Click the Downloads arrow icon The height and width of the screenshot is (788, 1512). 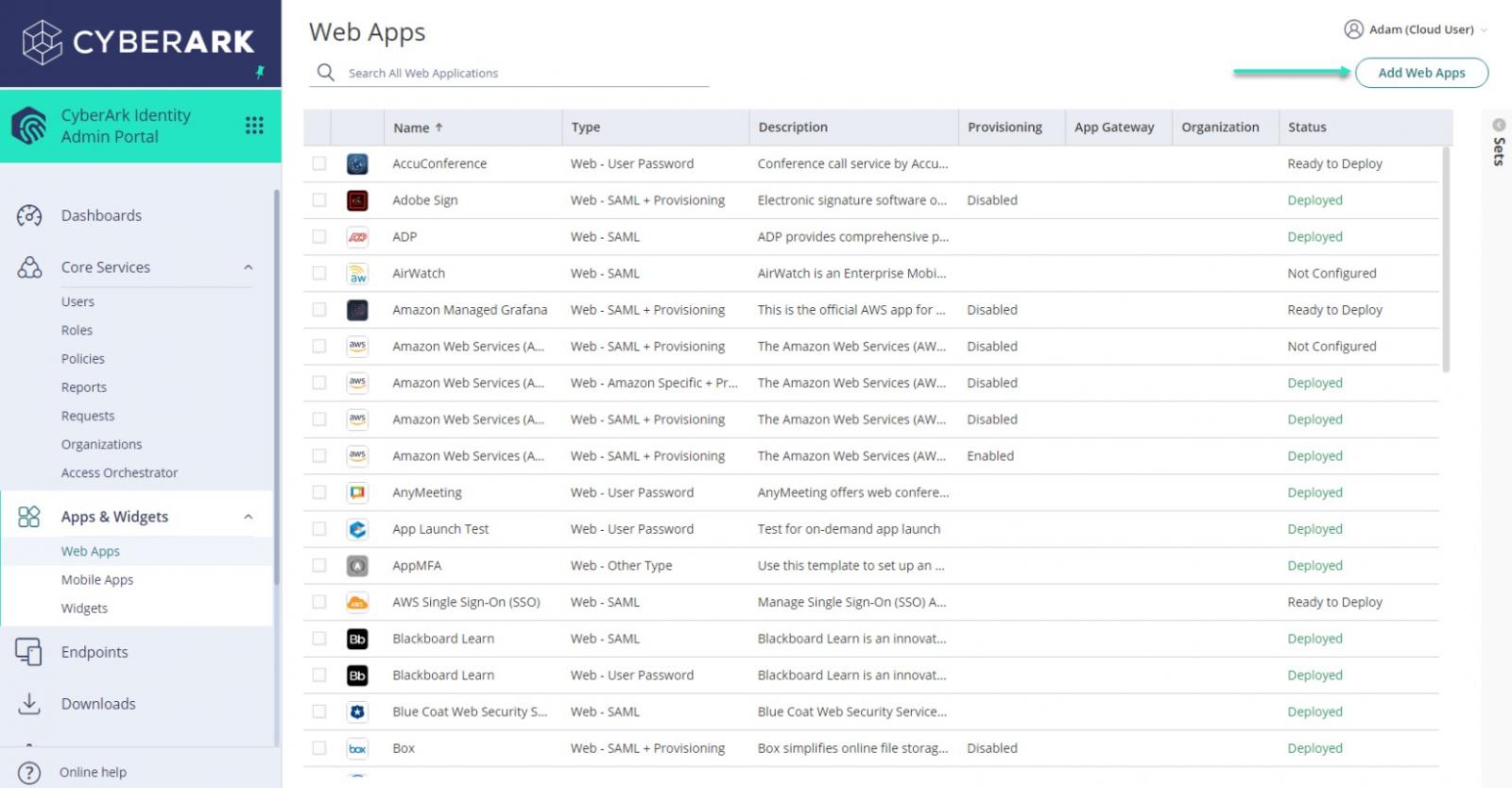pos(29,704)
